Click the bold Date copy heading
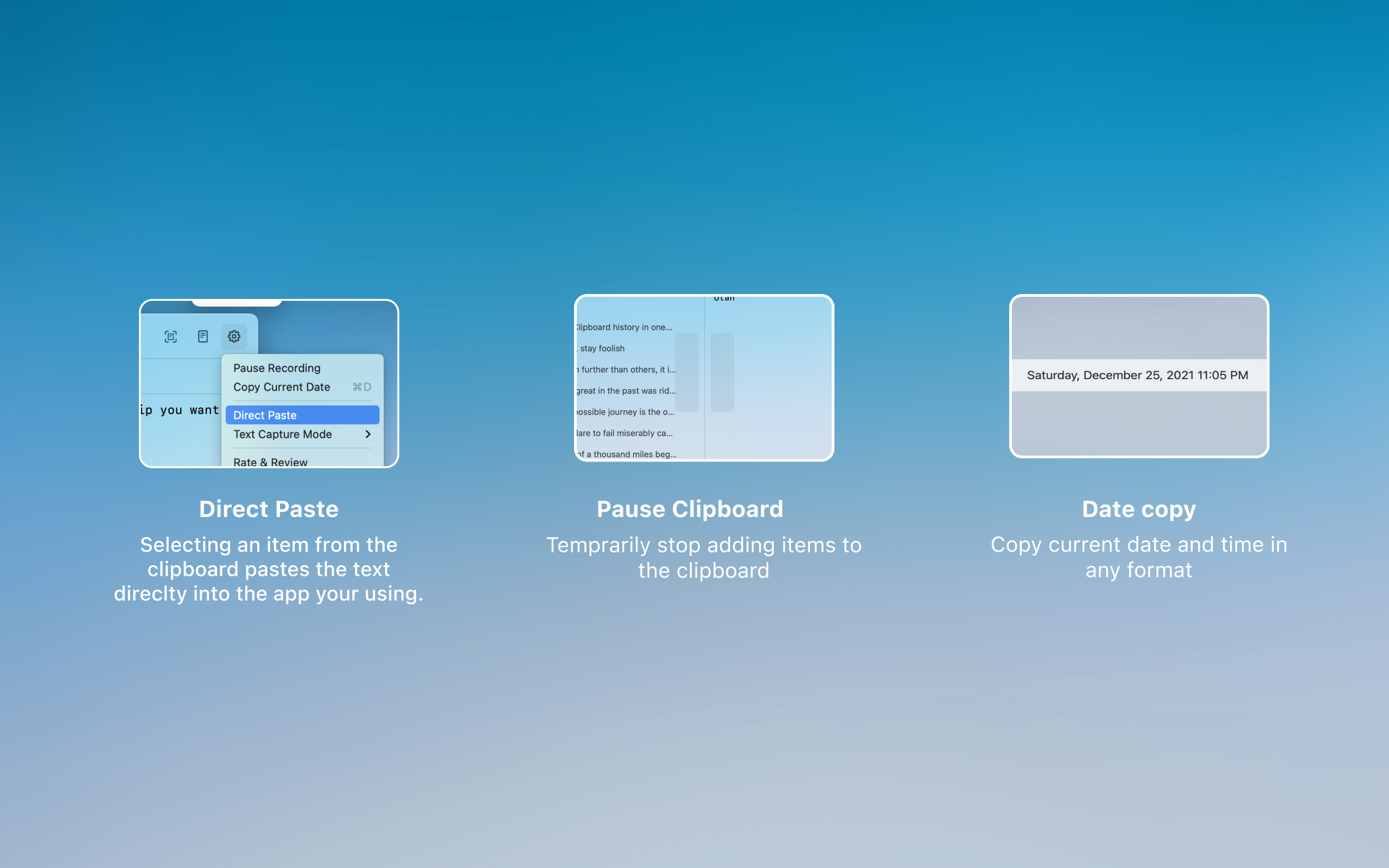The image size is (1389, 868). (1139, 509)
